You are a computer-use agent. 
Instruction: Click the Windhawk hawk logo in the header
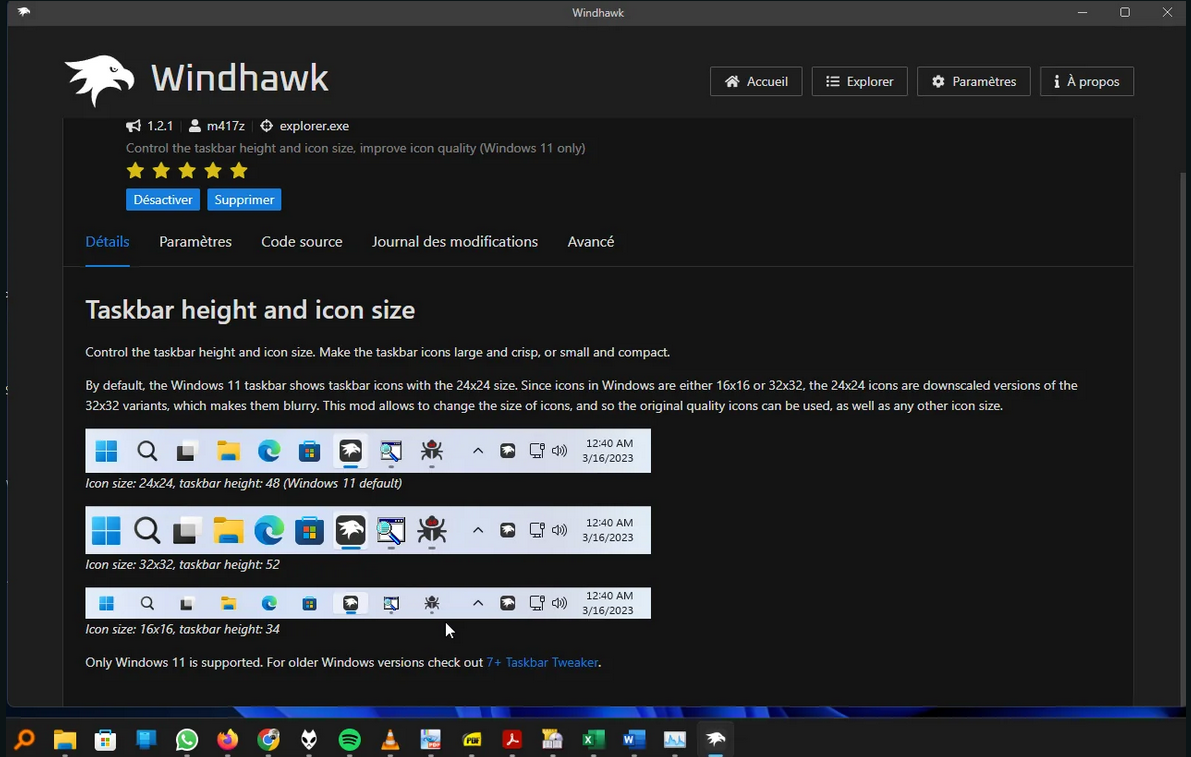point(100,79)
